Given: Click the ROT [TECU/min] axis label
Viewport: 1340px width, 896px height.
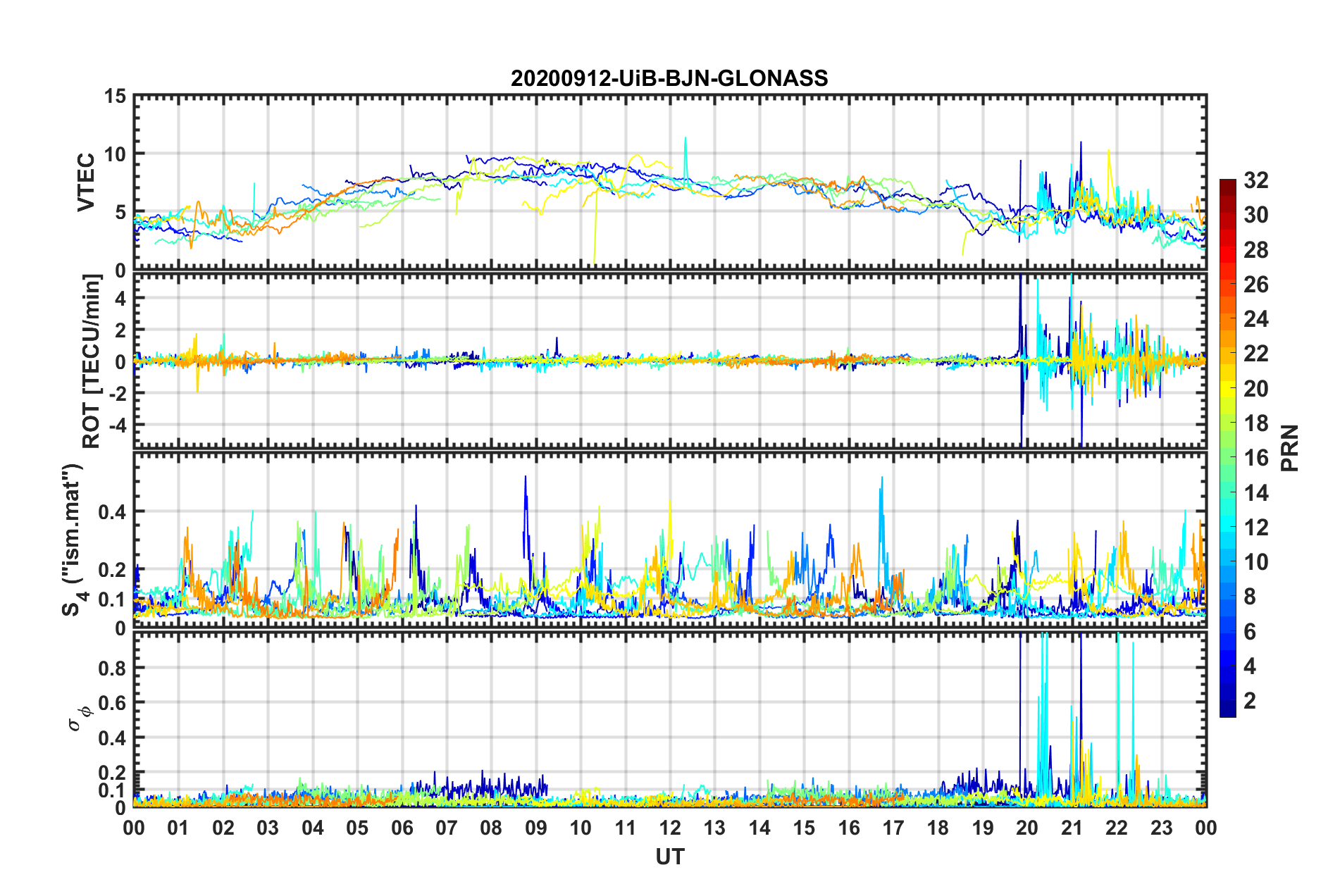Looking at the screenshot, I should (x=91, y=361).
